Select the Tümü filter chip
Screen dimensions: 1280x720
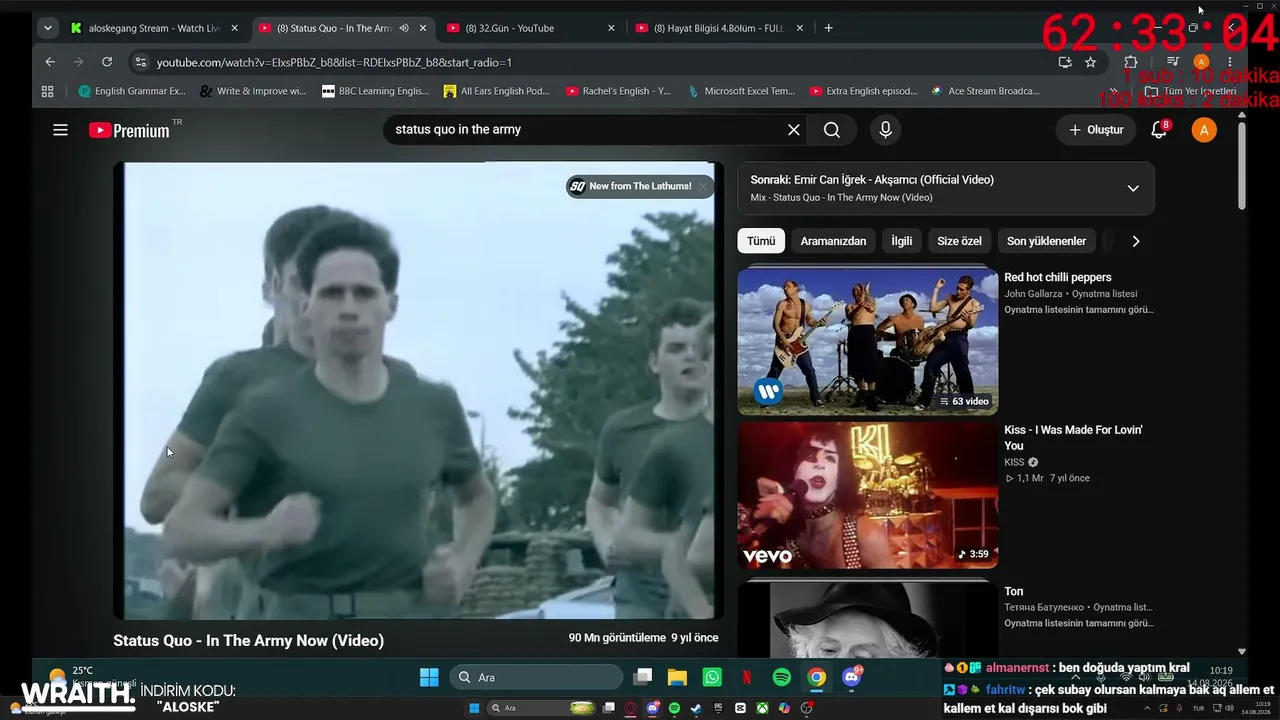pos(761,241)
